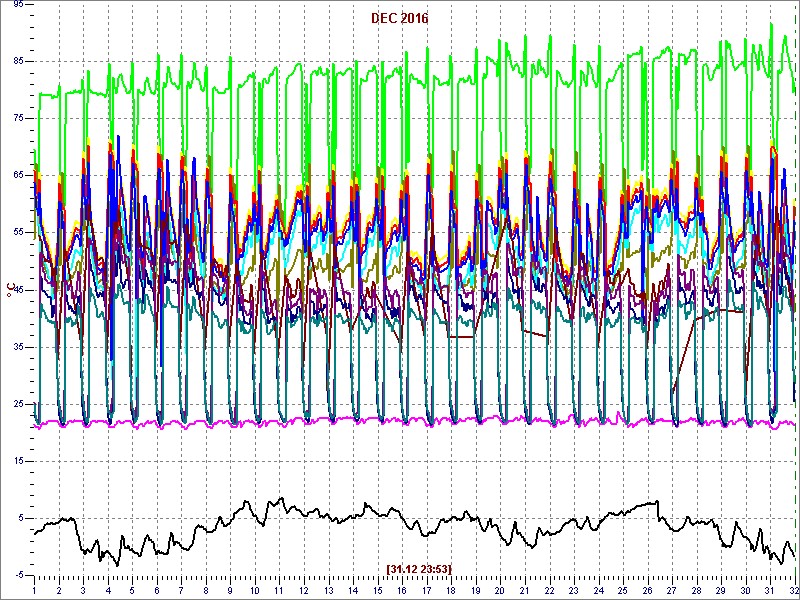The width and height of the screenshot is (800, 600).
Task: Select day "5" on the date axis
Action: 132,590
